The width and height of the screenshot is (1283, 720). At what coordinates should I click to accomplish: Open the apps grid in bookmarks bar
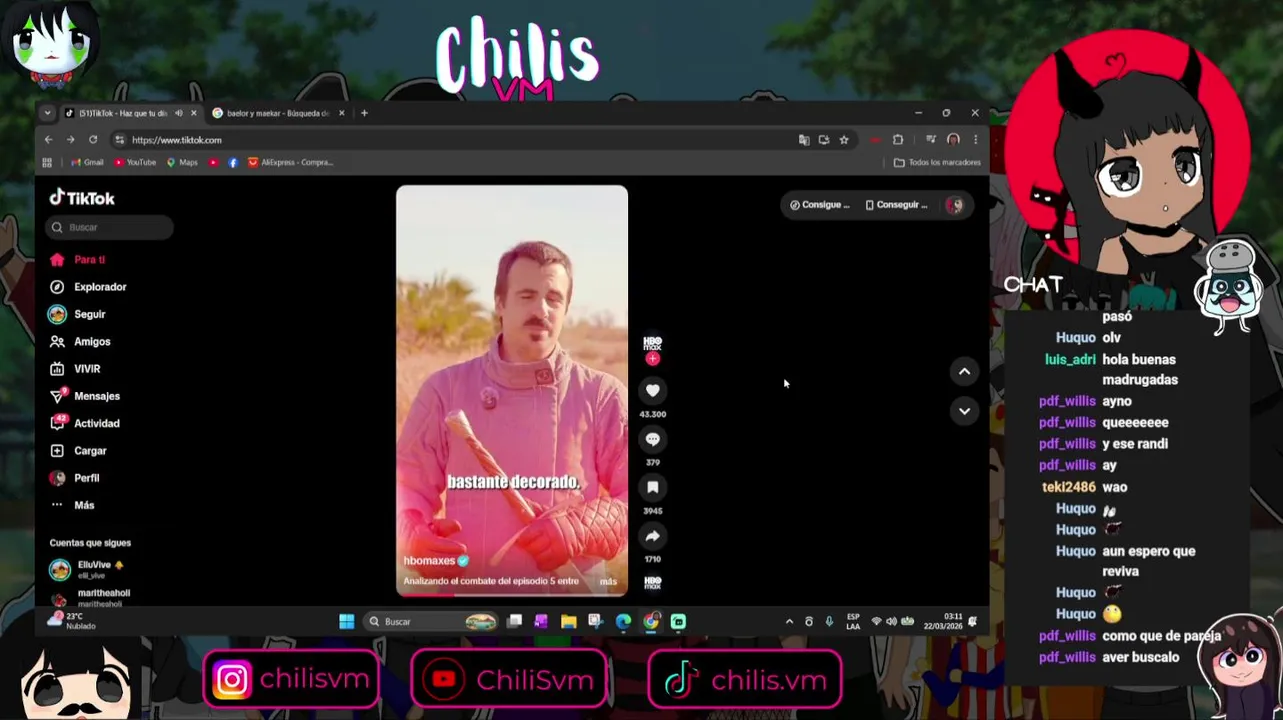point(47,162)
